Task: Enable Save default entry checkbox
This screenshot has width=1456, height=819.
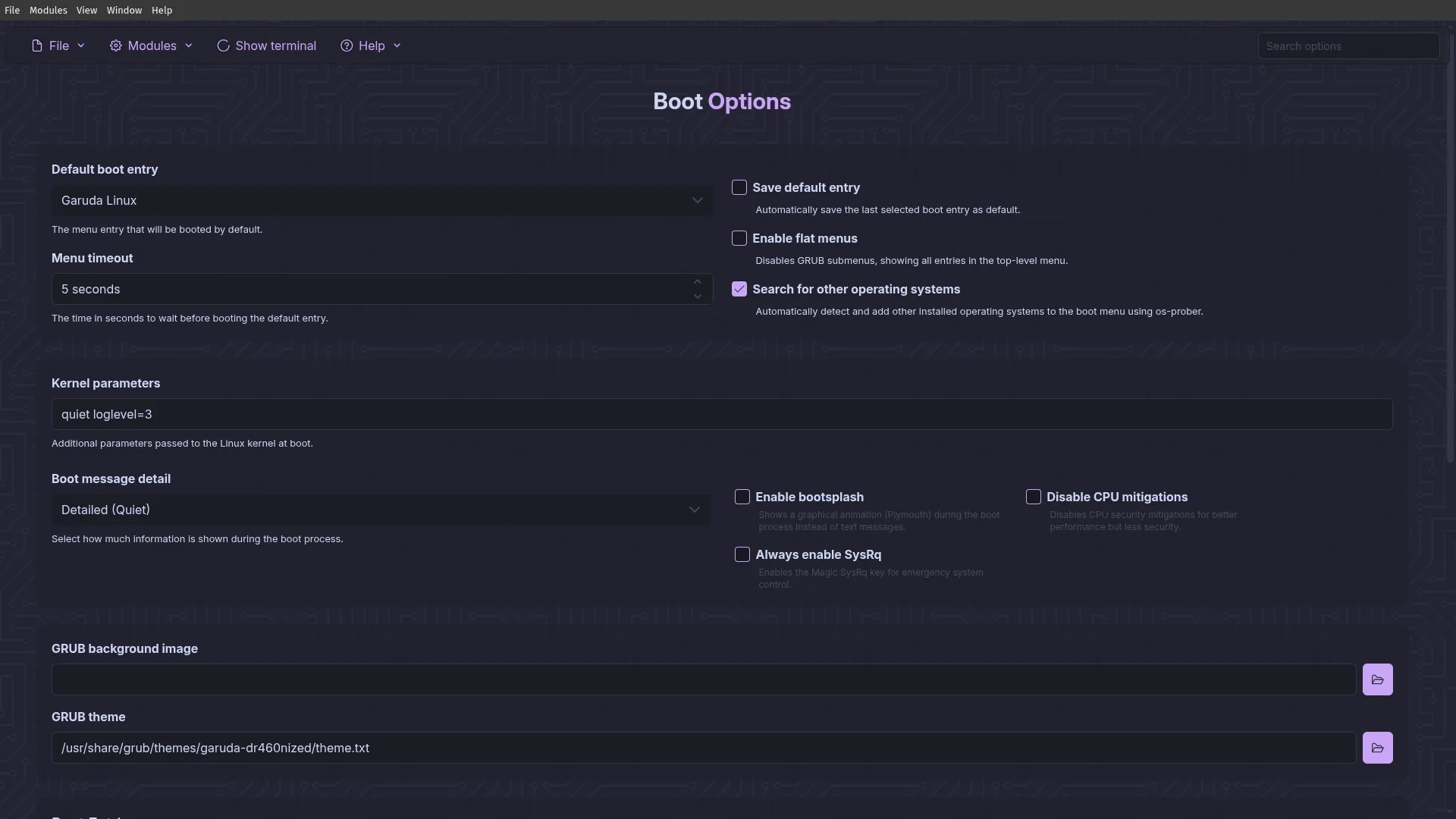Action: click(739, 187)
